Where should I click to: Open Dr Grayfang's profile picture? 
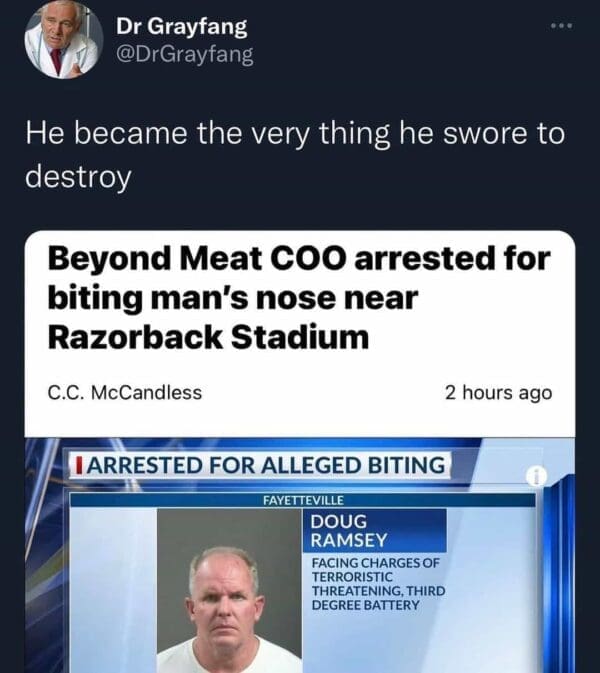[x=63, y=40]
